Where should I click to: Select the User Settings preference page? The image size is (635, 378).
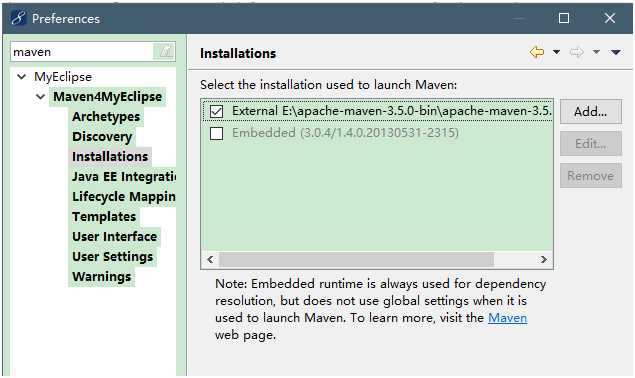113,257
